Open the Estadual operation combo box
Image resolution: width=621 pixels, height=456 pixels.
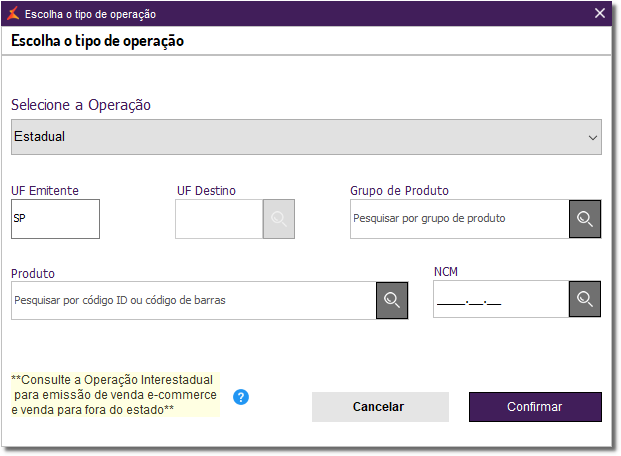tap(300, 137)
